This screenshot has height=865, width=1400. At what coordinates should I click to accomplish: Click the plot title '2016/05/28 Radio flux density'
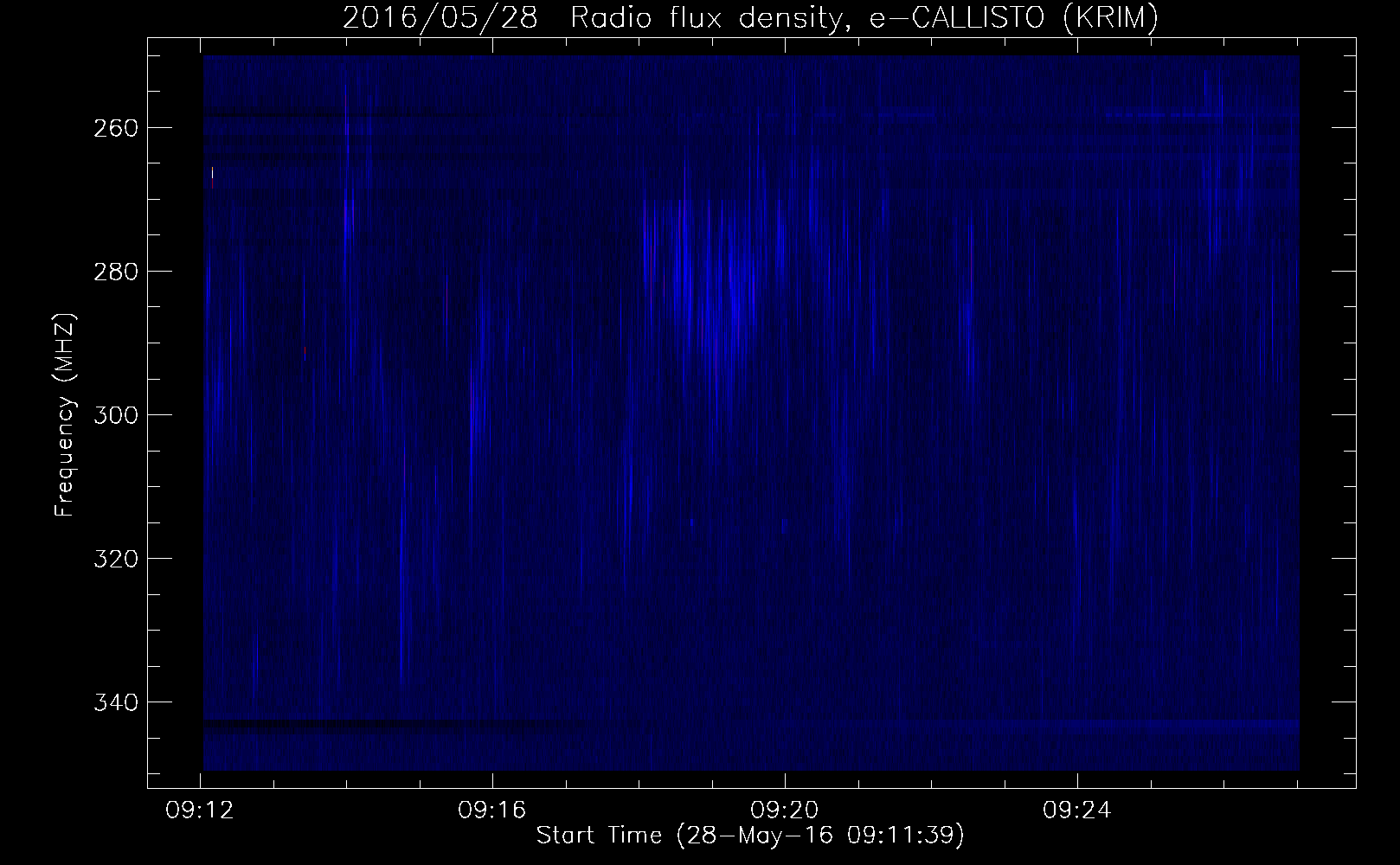click(749, 17)
